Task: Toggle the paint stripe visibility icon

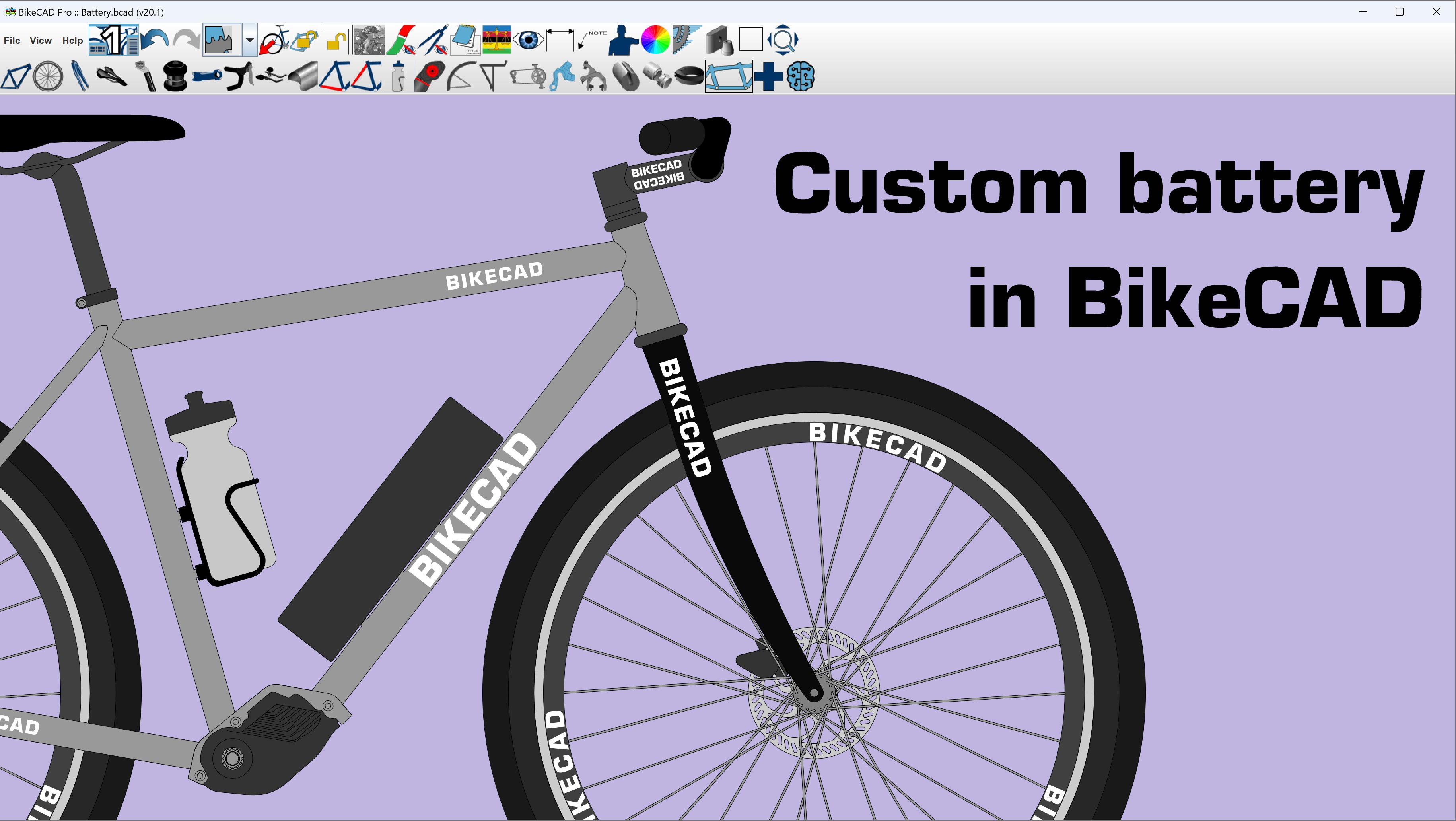Action: (x=402, y=40)
